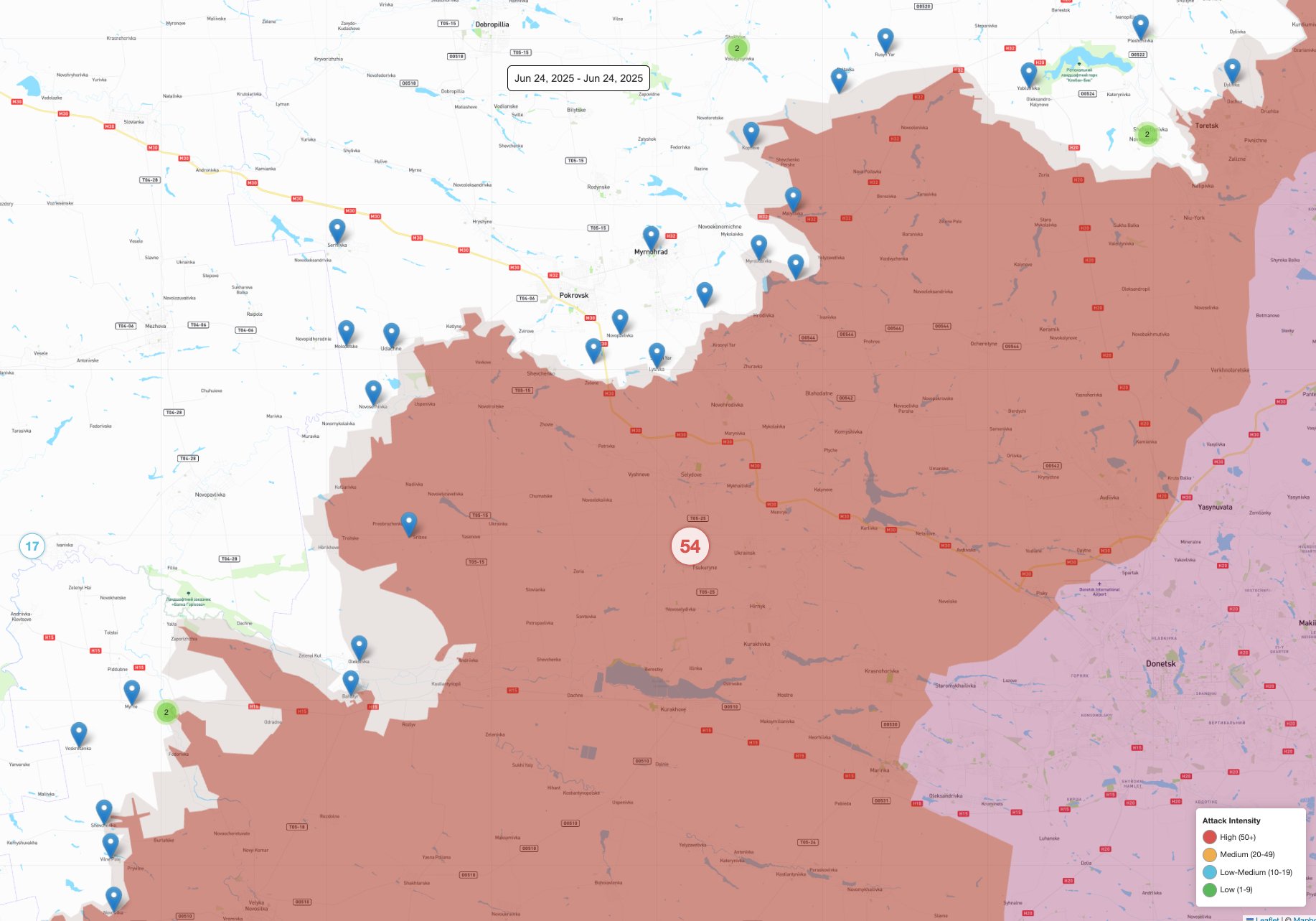The height and width of the screenshot is (921, 1316).
Task: Open the pin above Novopavlivka near Pokrovsk
Action: 620,322
